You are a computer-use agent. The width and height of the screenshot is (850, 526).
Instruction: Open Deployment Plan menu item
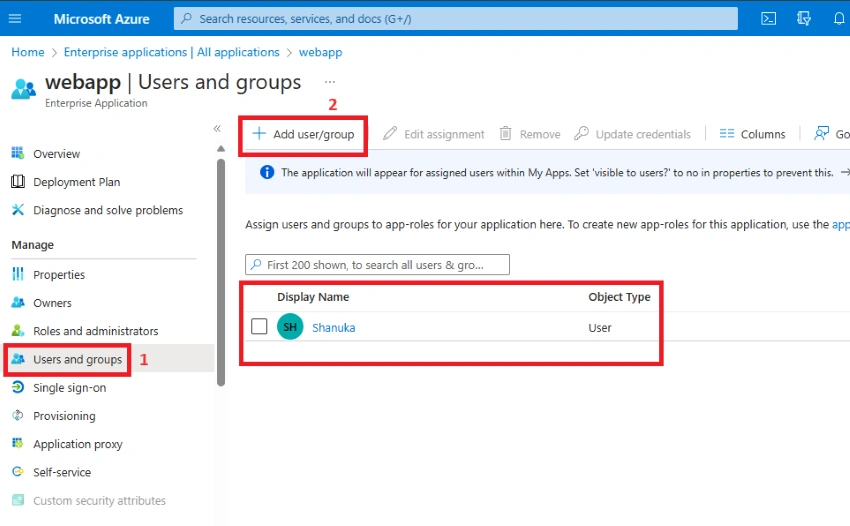pos(76,182)
